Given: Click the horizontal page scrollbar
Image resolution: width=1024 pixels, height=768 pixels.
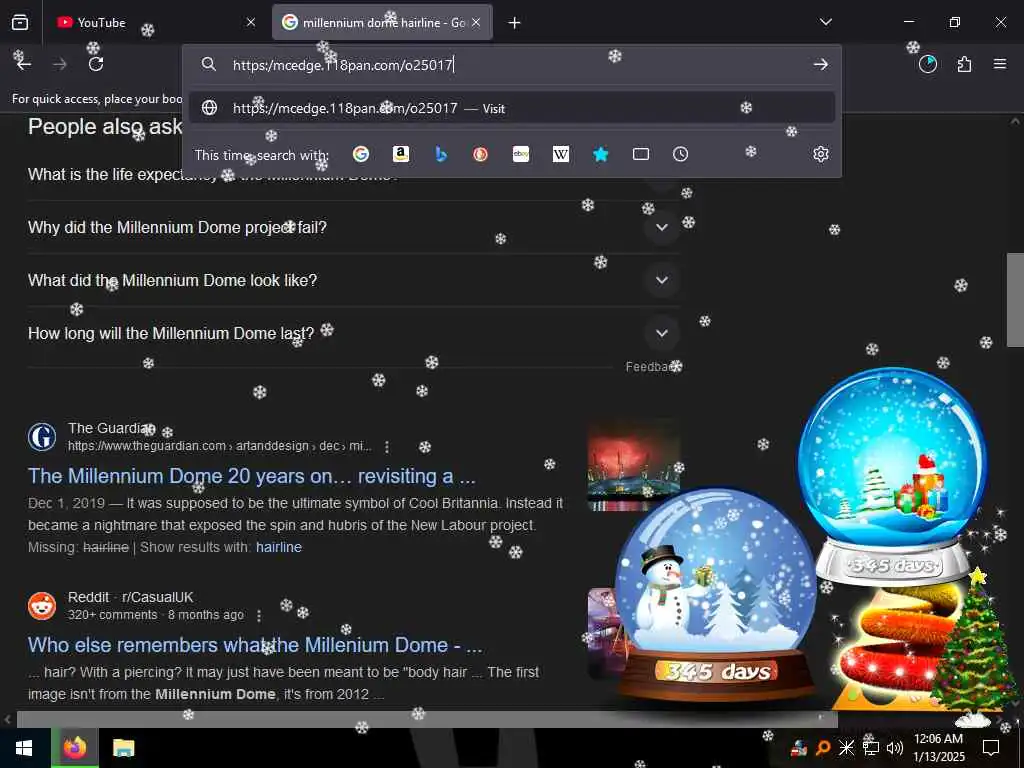Looking at the screenshot, I should point(427,719).
